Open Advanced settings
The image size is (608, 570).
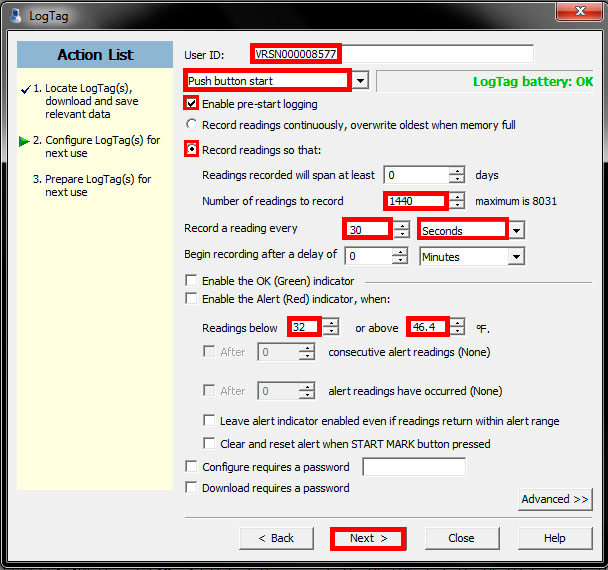click(x=554, y=499)
